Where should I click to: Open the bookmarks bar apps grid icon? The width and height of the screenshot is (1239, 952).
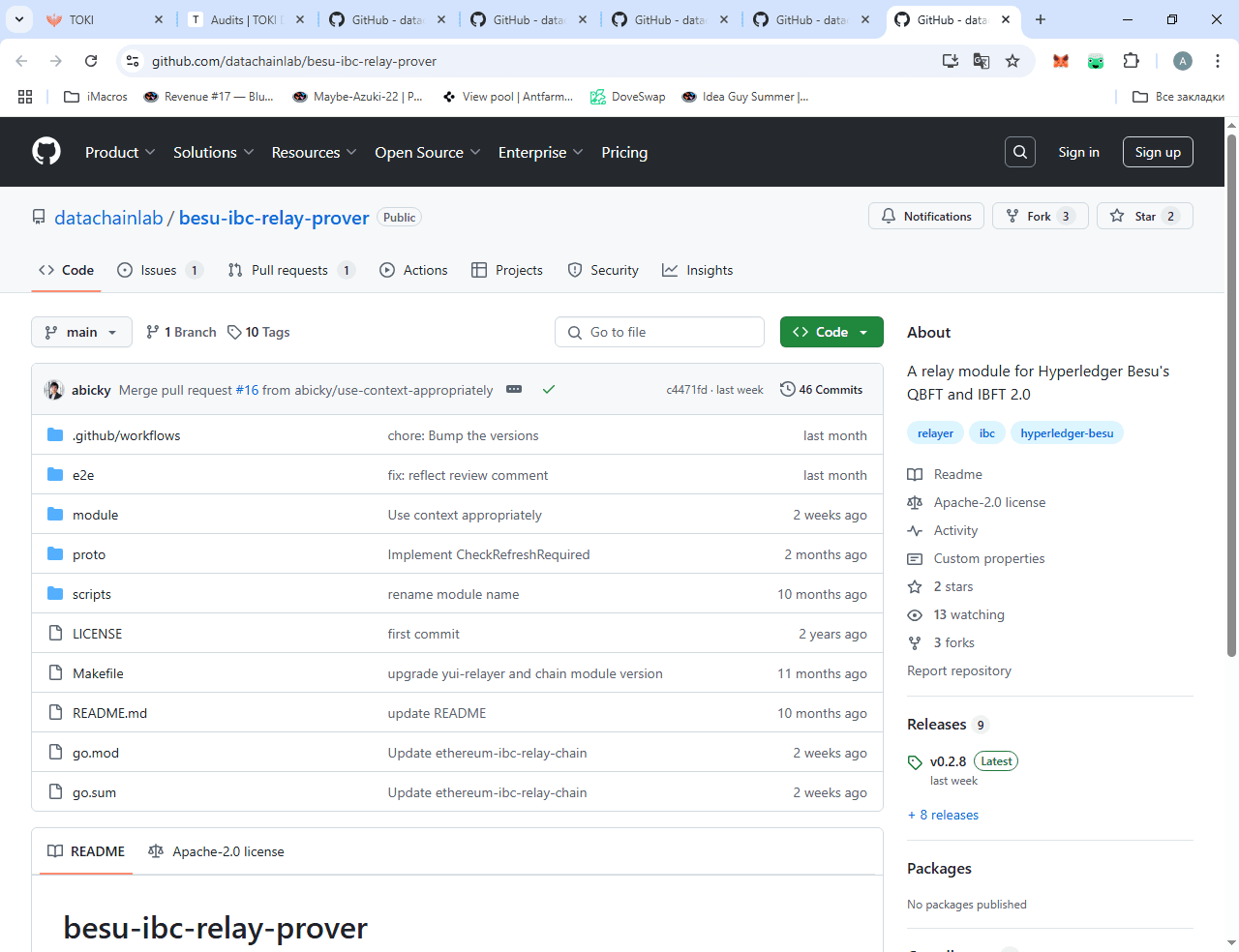[x=25, y=97]
